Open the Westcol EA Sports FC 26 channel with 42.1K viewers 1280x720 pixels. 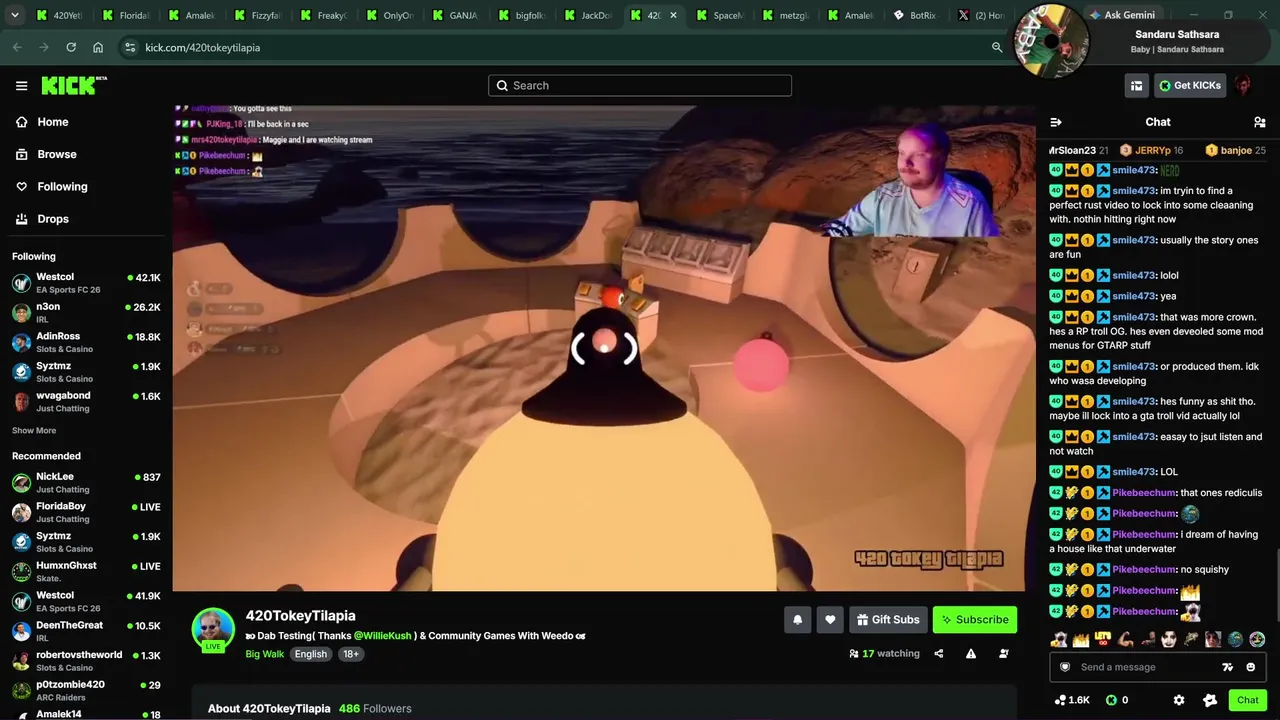pos(86,283)
